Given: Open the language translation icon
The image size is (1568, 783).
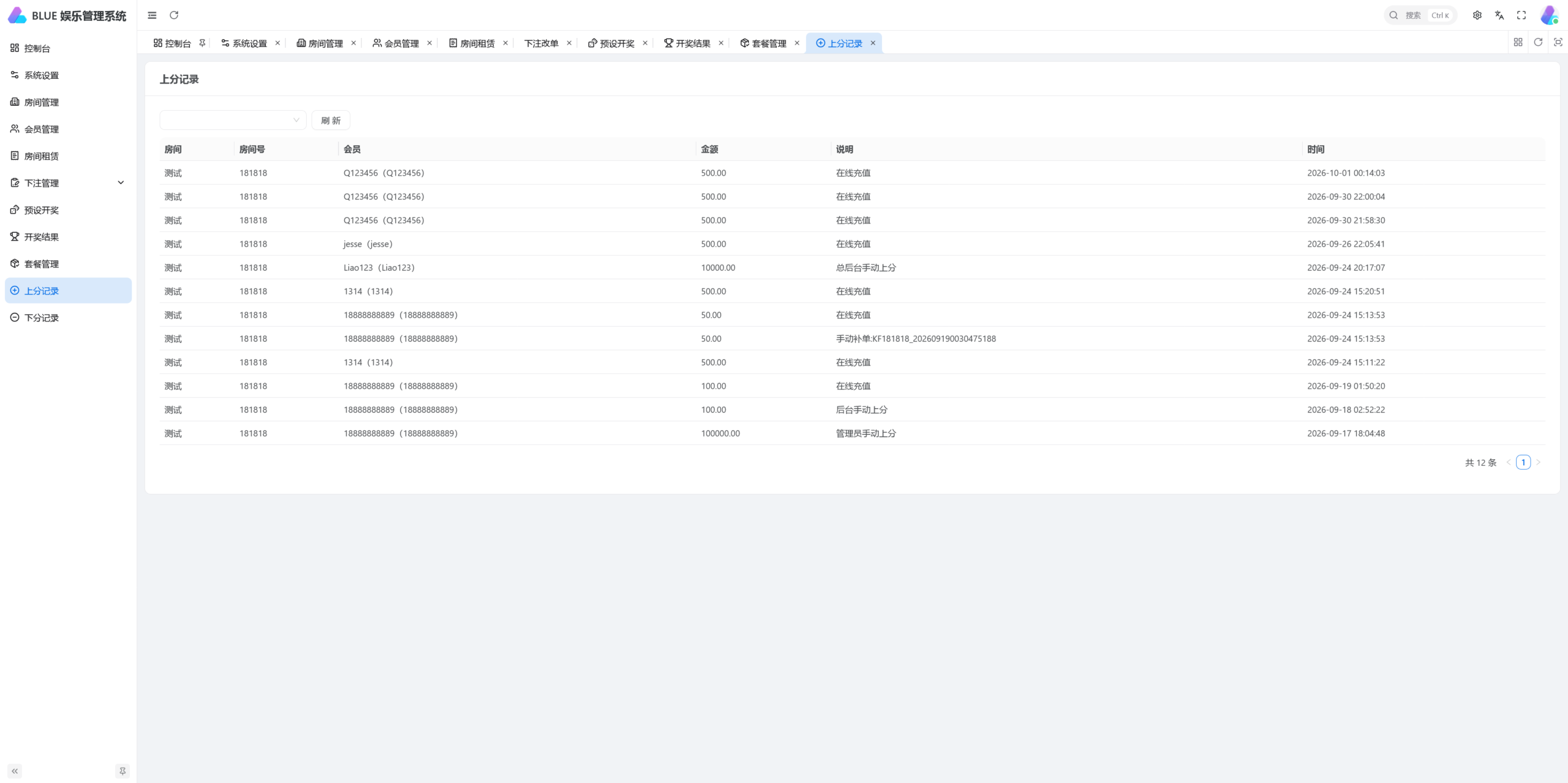Looking at the screenshot, I should [1499, 15].
